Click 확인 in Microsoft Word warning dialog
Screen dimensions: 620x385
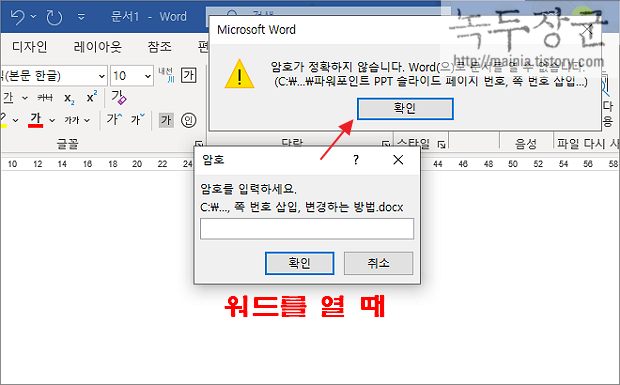[x=405, y=109]
